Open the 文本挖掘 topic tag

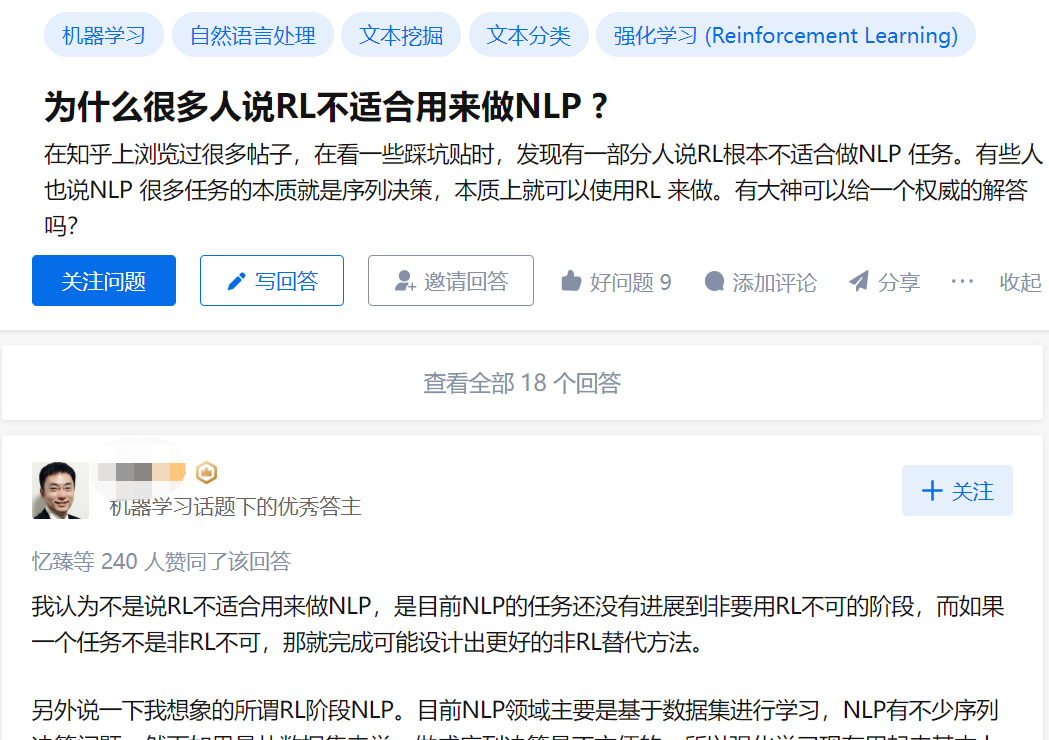[401, 35]
